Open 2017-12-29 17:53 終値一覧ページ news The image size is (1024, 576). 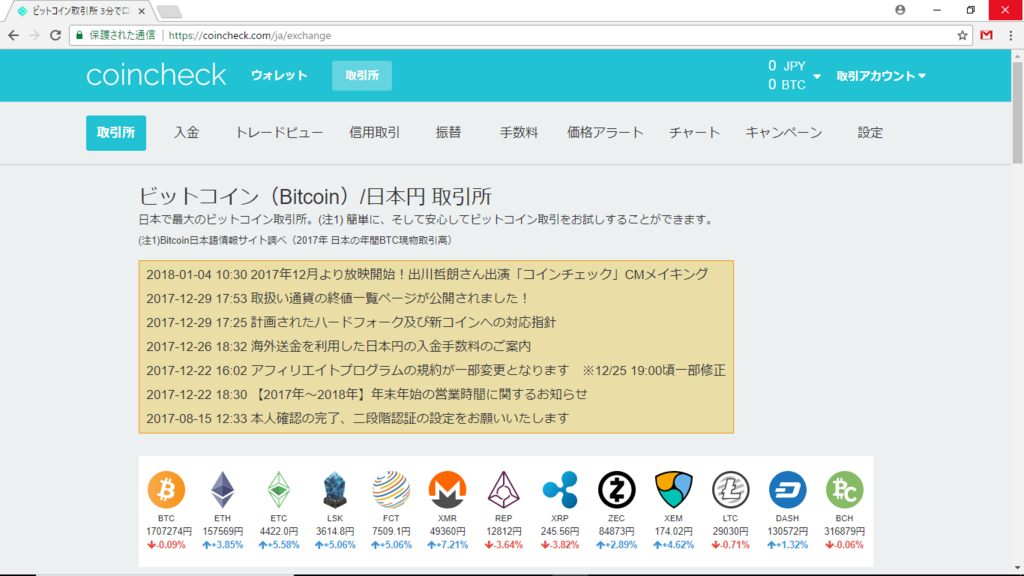click(338, 298)
